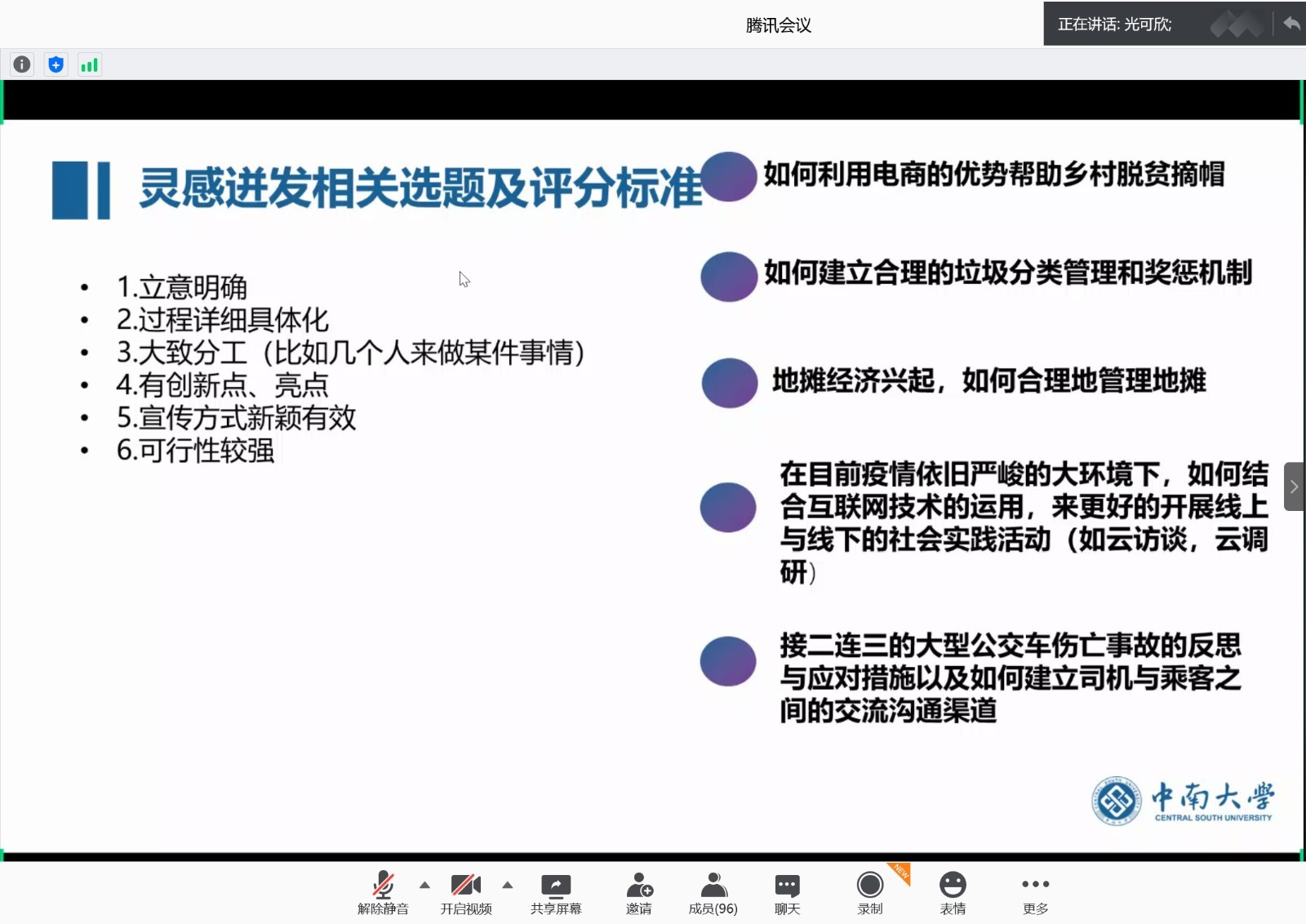Click the blue security shield icon

click(56, 64)
